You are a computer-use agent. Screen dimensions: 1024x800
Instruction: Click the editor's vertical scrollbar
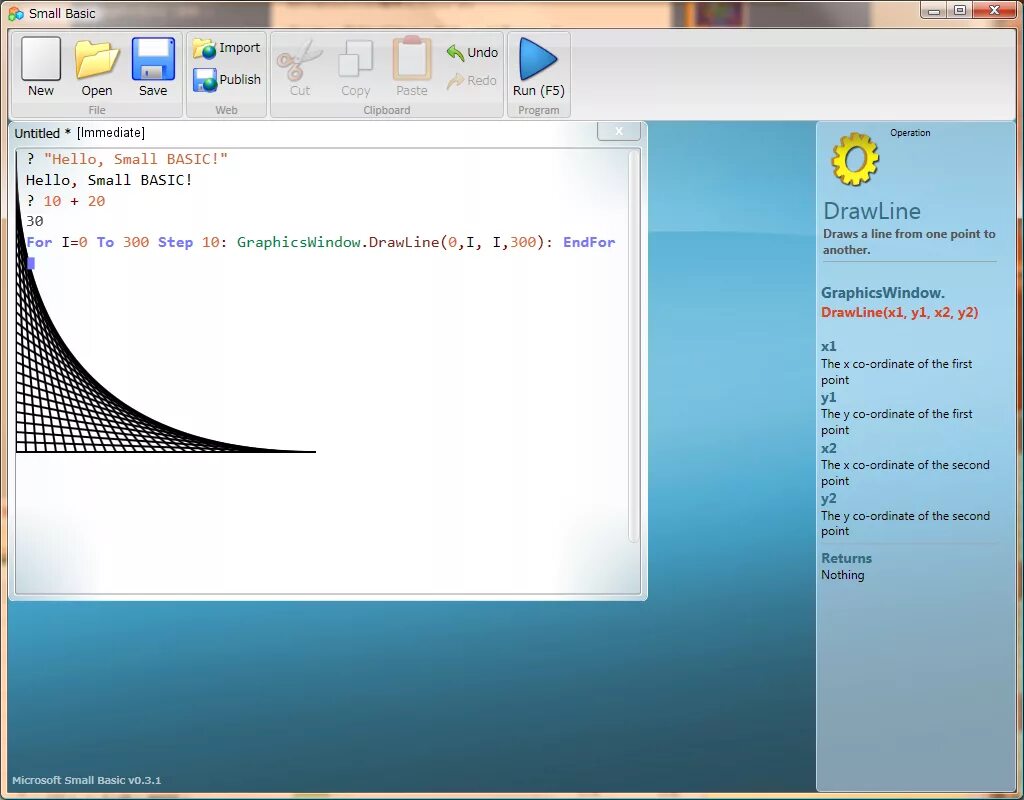pyautogui.click(x=633, y=346)
